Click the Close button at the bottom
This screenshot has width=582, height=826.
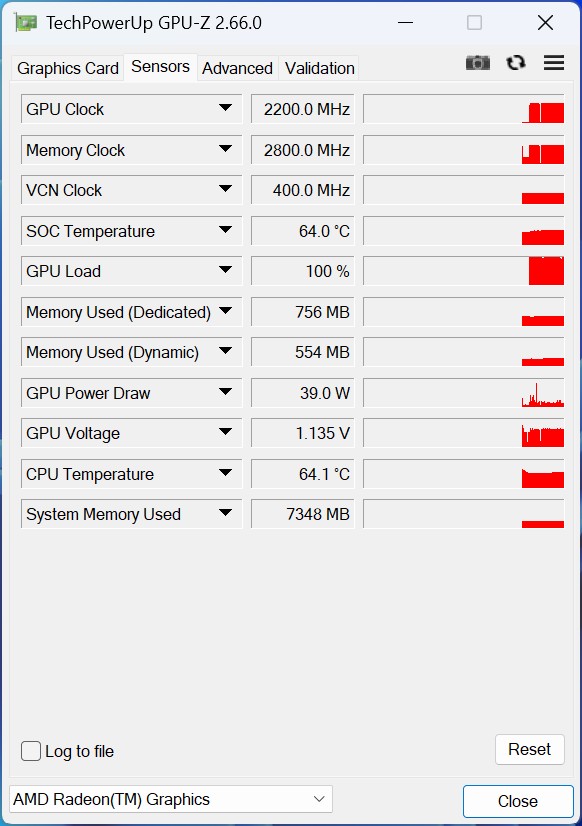click(x=518, y=801)
